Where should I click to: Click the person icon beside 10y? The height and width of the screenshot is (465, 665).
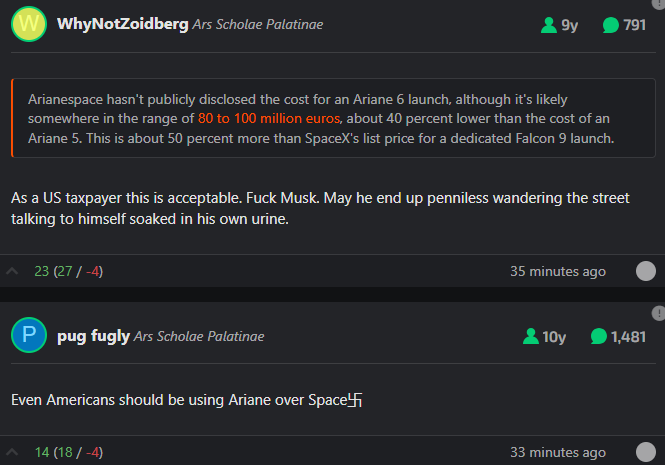click(531, 336)
